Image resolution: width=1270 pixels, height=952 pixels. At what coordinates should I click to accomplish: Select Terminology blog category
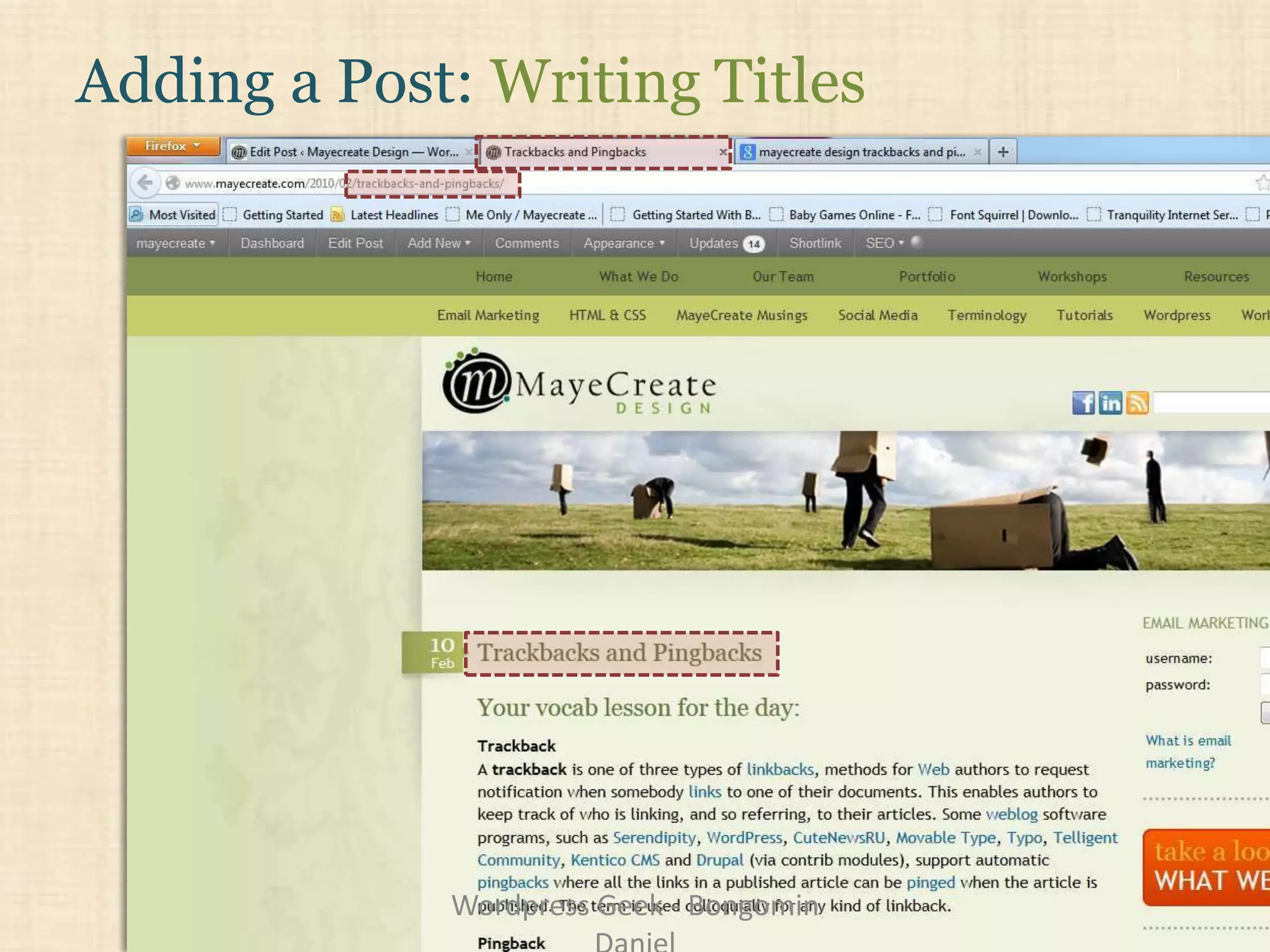[x=987, y=315]
